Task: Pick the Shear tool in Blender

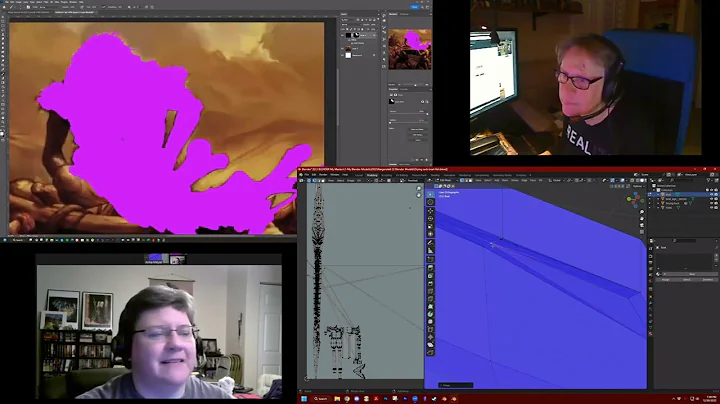Action: pos(430,345)
